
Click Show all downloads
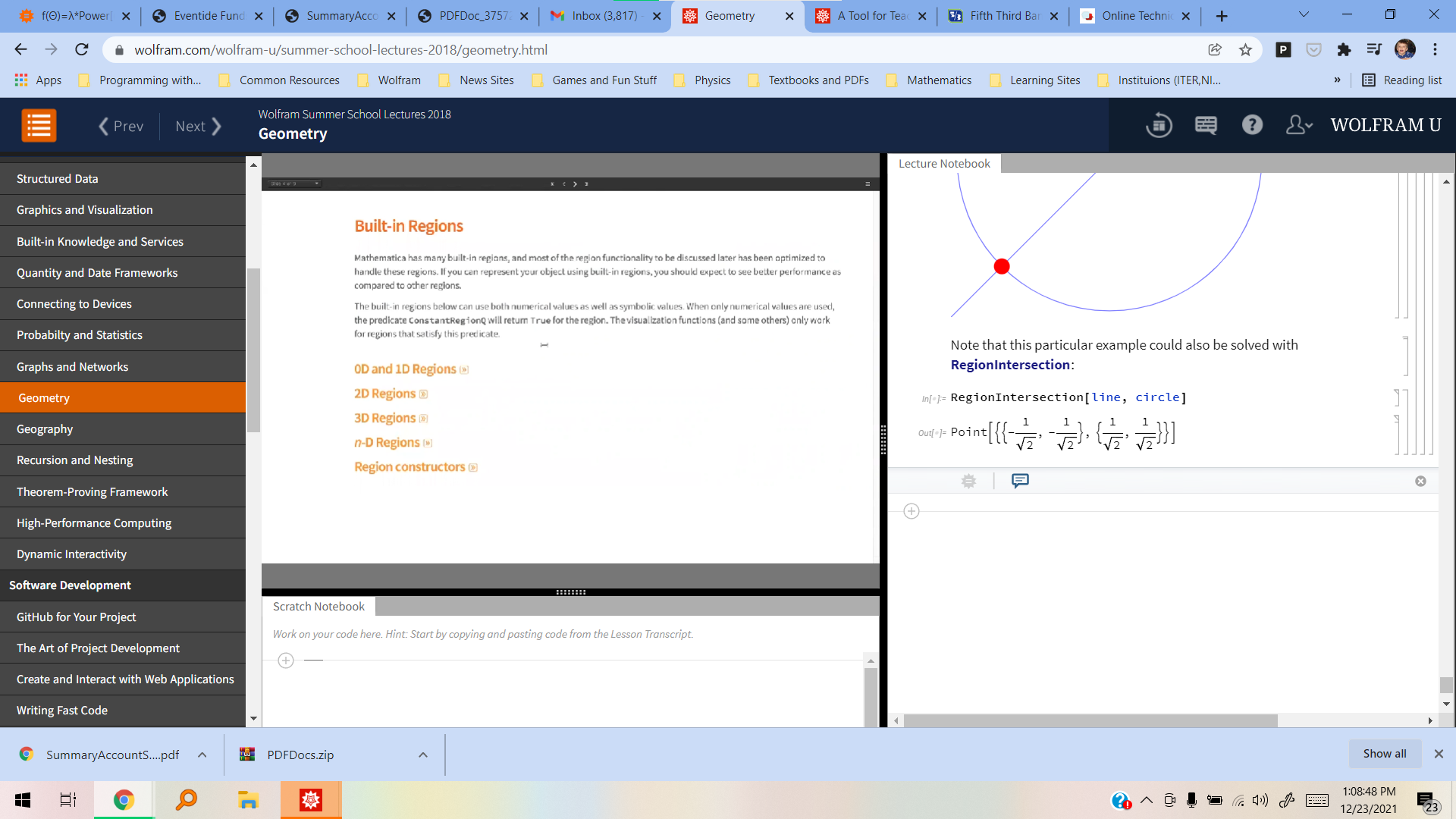(1384, 754)
